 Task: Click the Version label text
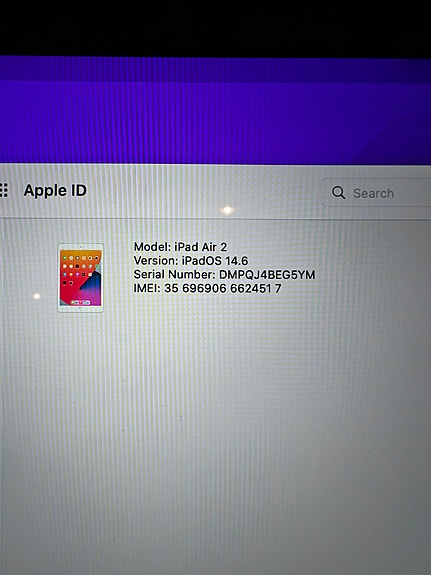click(x=156, y=260)
